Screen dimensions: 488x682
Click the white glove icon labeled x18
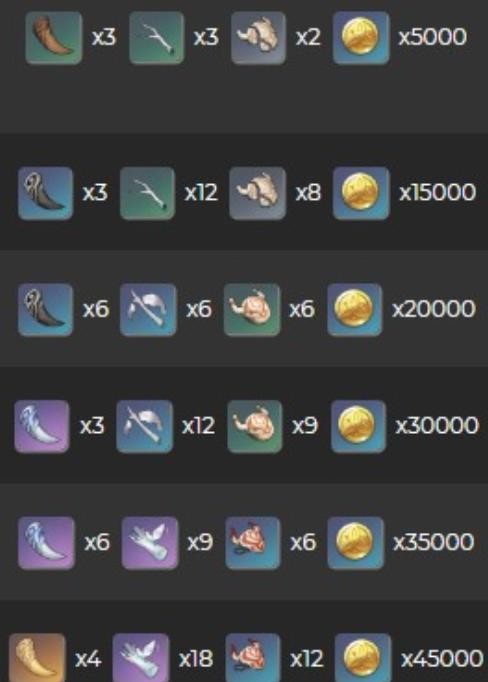[140, 658]
